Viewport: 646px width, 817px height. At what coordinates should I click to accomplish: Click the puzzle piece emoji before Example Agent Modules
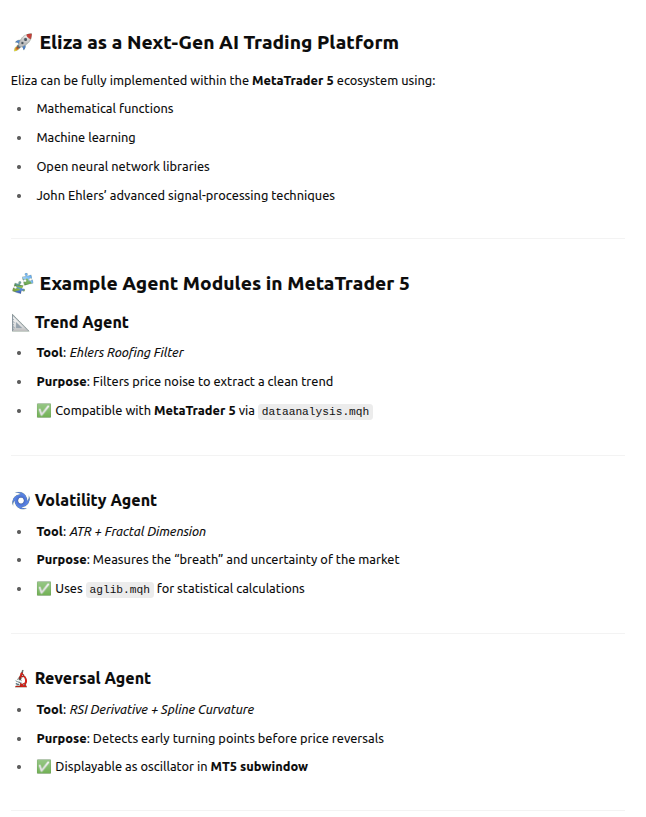(x=22, y=284)
